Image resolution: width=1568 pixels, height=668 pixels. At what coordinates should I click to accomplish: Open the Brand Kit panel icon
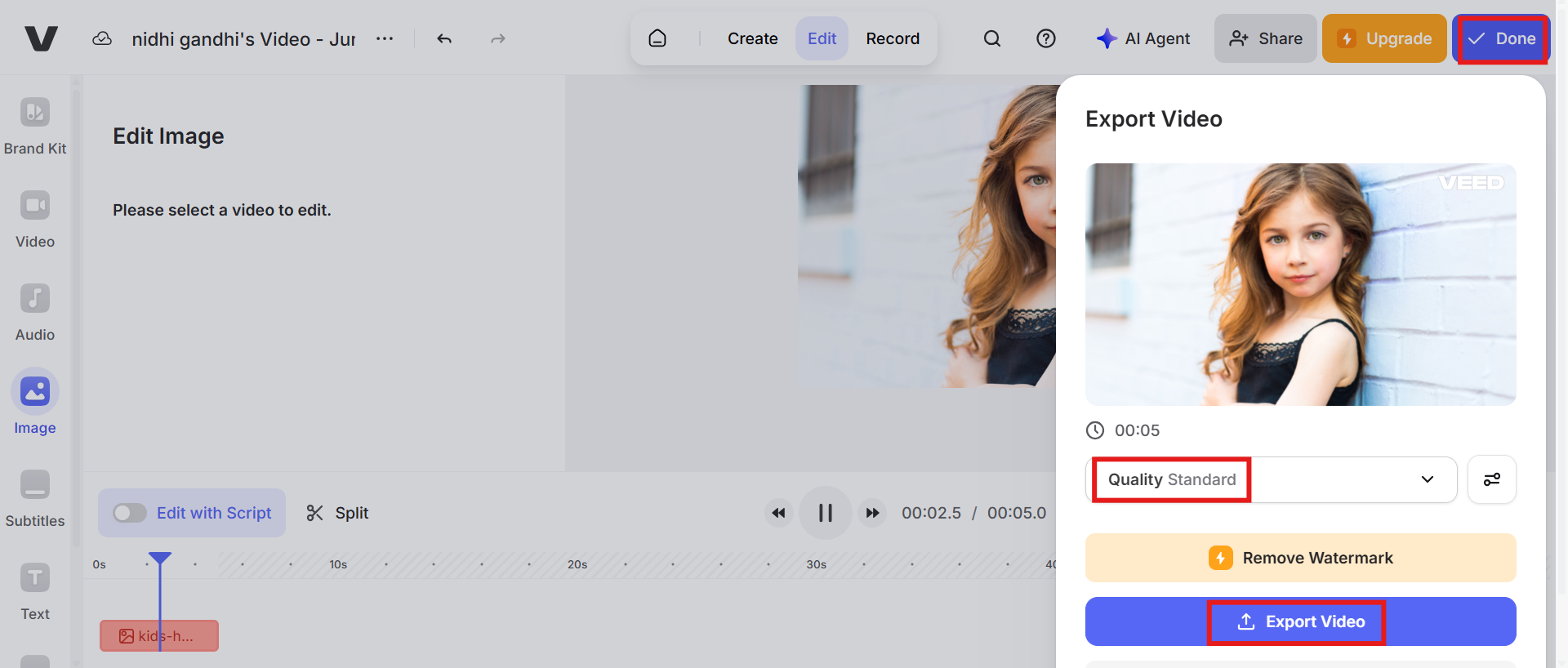click(35, 113)
